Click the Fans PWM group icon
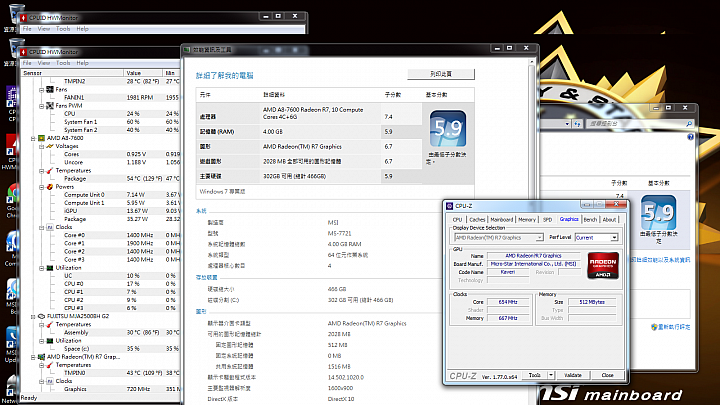Screen dimensions: 720x405 tap(50, 106)
